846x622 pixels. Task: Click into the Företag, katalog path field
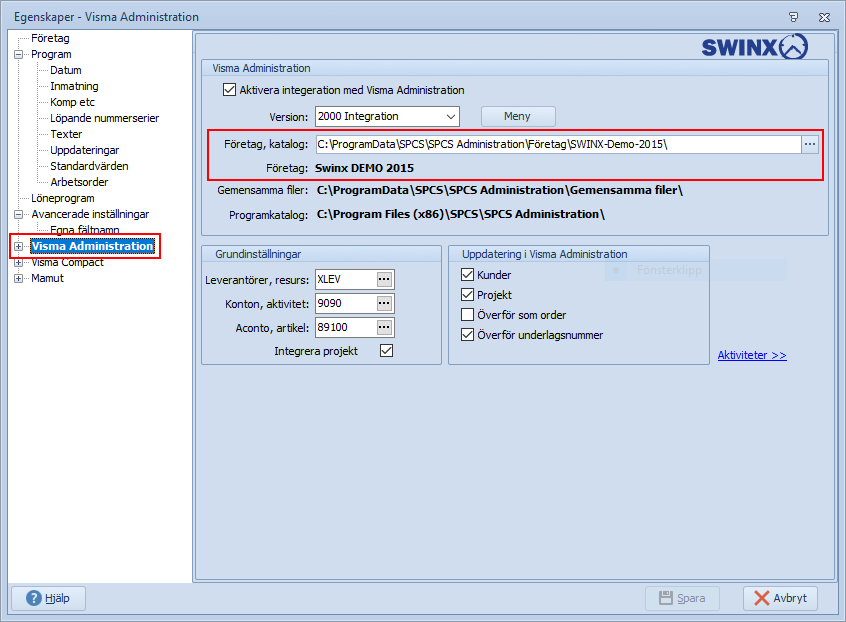558,144
